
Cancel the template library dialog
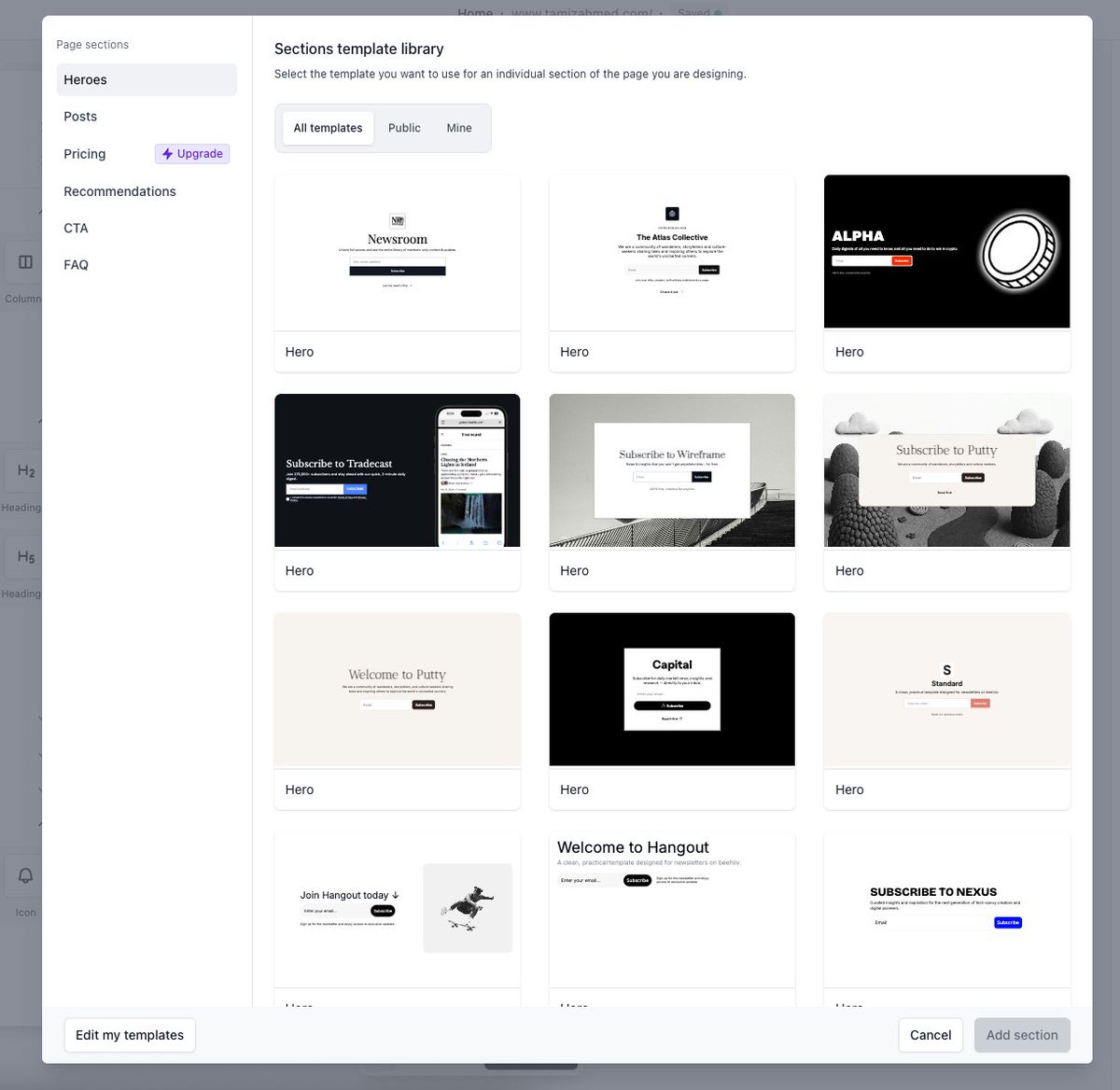click(x=931, y=1035)
